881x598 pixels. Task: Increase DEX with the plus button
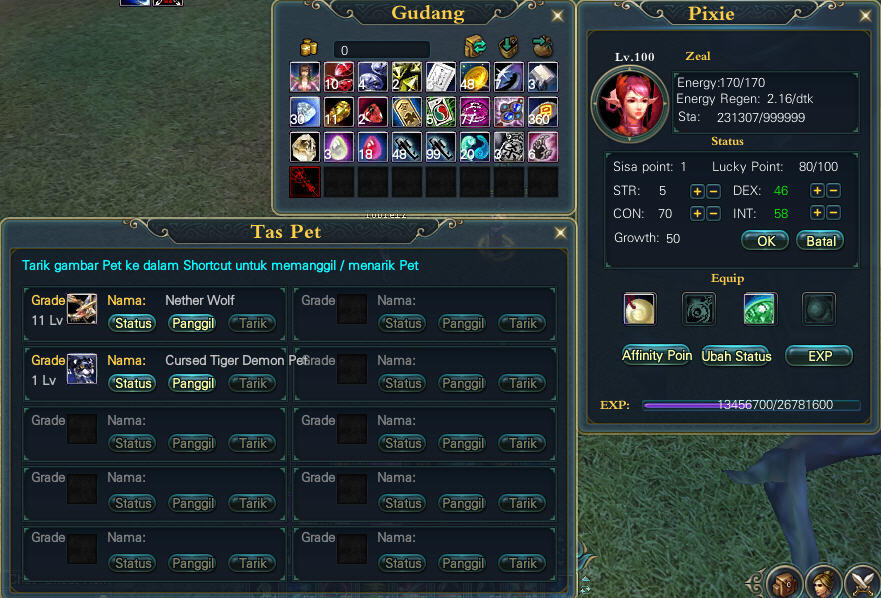point(817,191)
